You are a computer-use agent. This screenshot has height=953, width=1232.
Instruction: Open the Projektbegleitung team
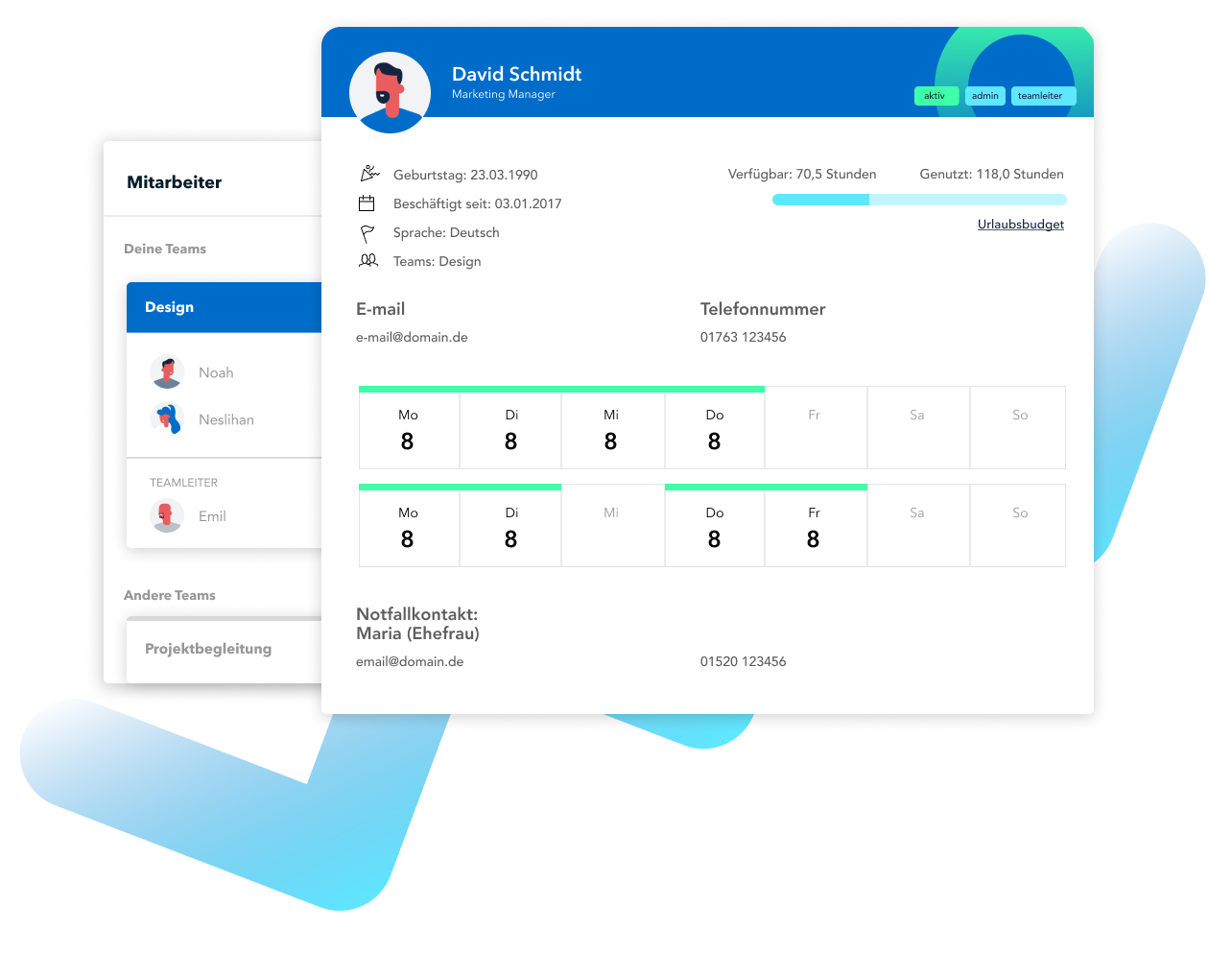[x=224, y=650]
